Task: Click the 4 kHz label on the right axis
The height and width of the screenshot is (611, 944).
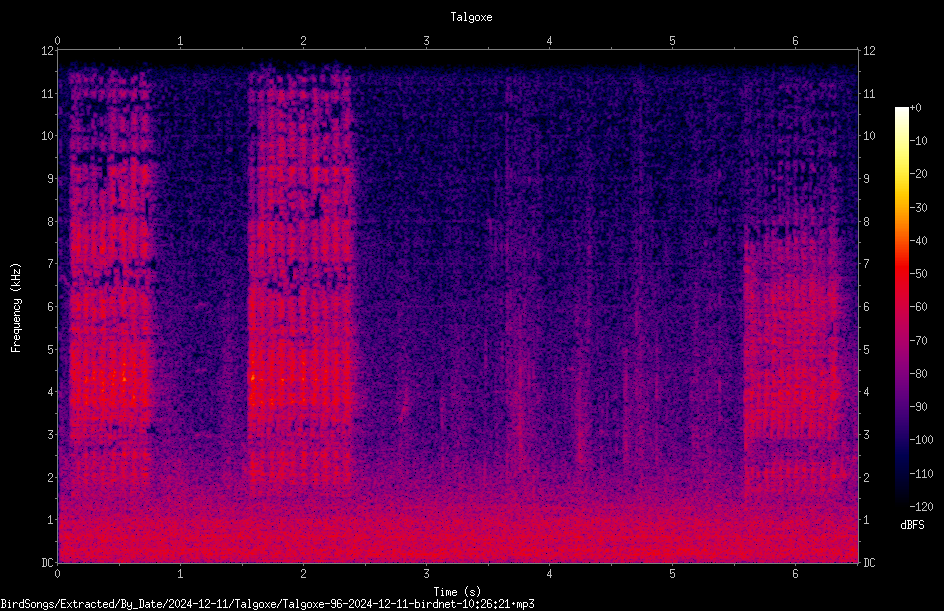Action: tap(866, 391)
